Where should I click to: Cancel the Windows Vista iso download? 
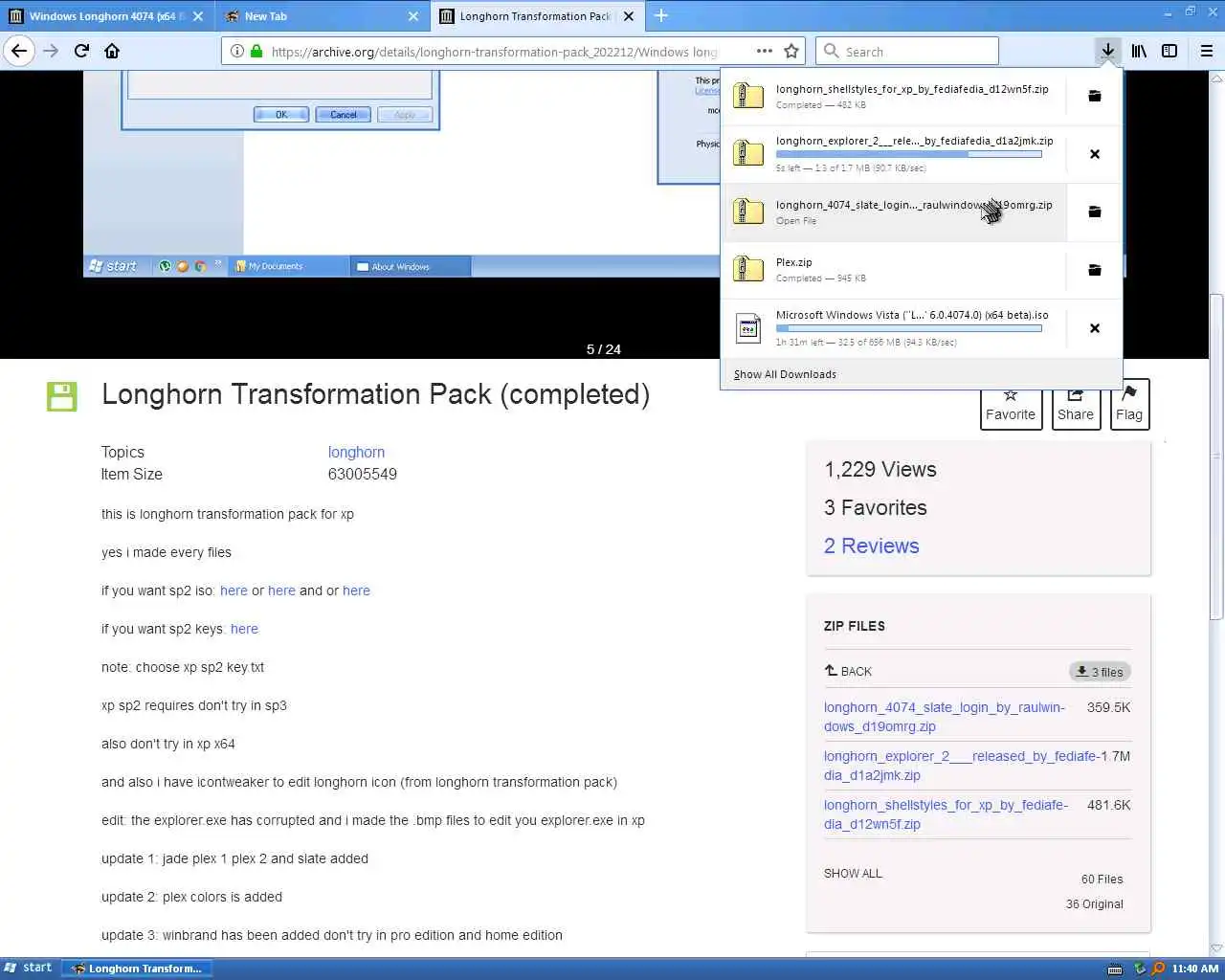(1095, 328)
